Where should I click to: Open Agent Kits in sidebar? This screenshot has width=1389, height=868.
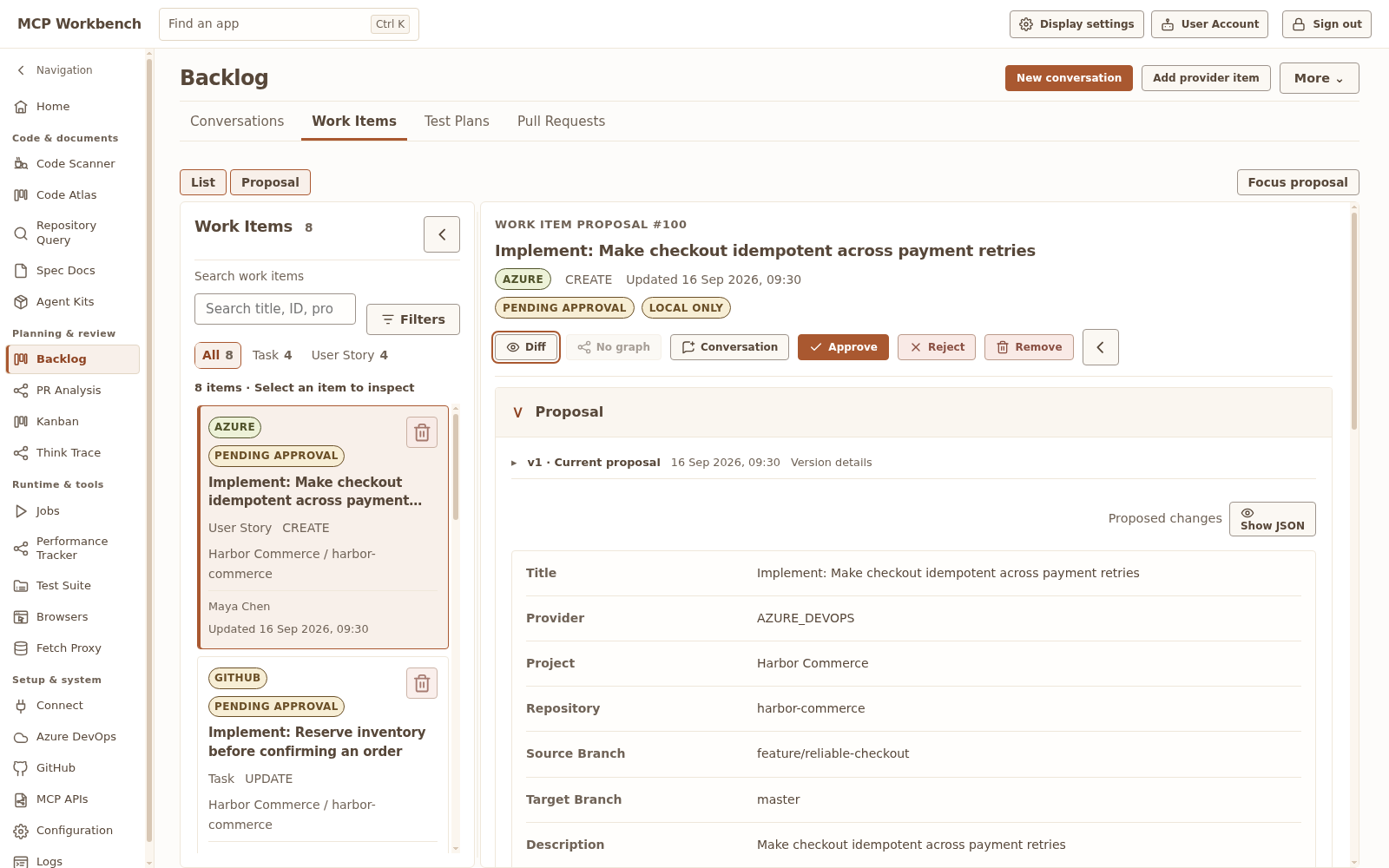point(73,301)
